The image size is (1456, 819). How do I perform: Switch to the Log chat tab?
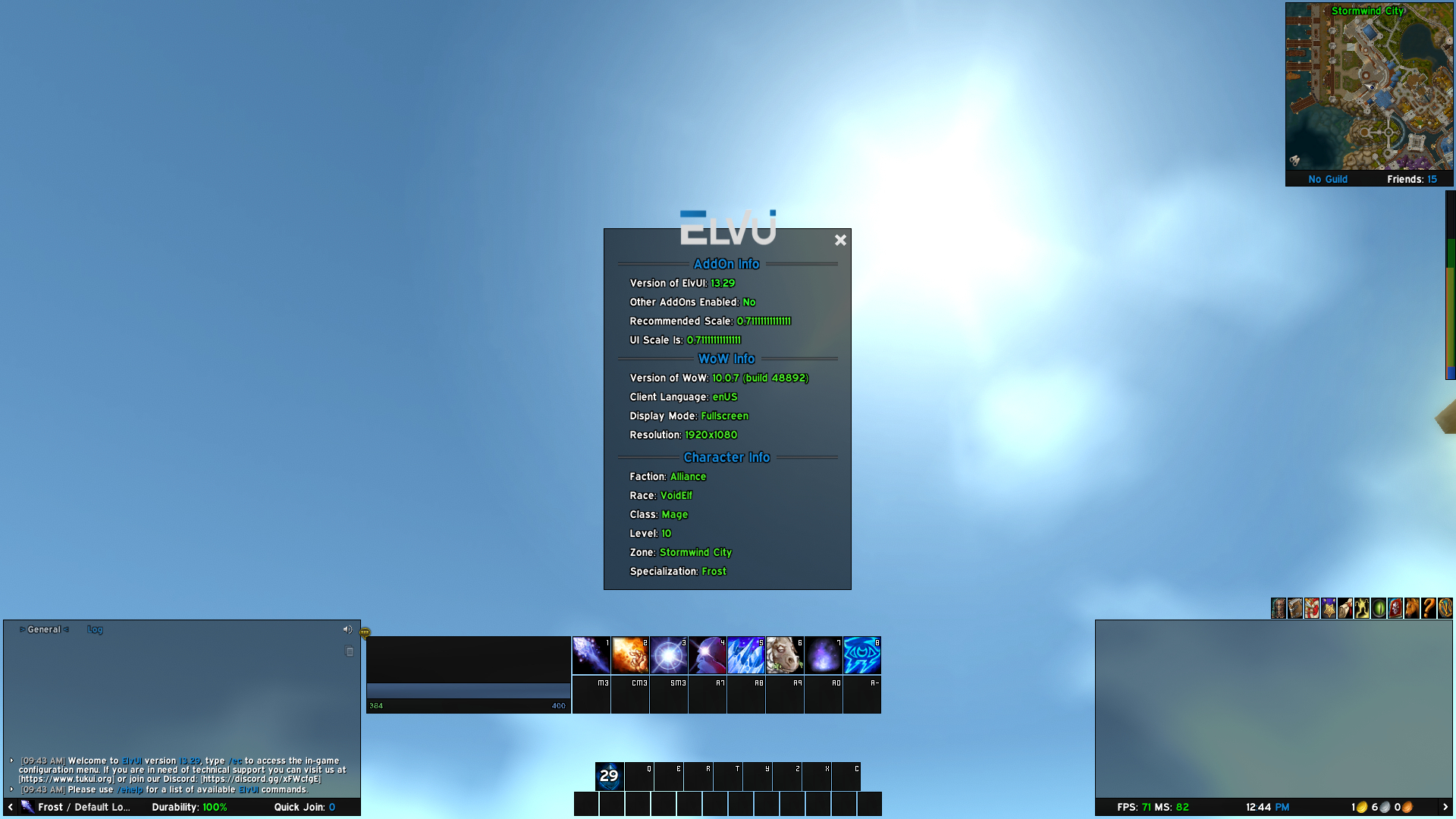[x=94, y=629]
